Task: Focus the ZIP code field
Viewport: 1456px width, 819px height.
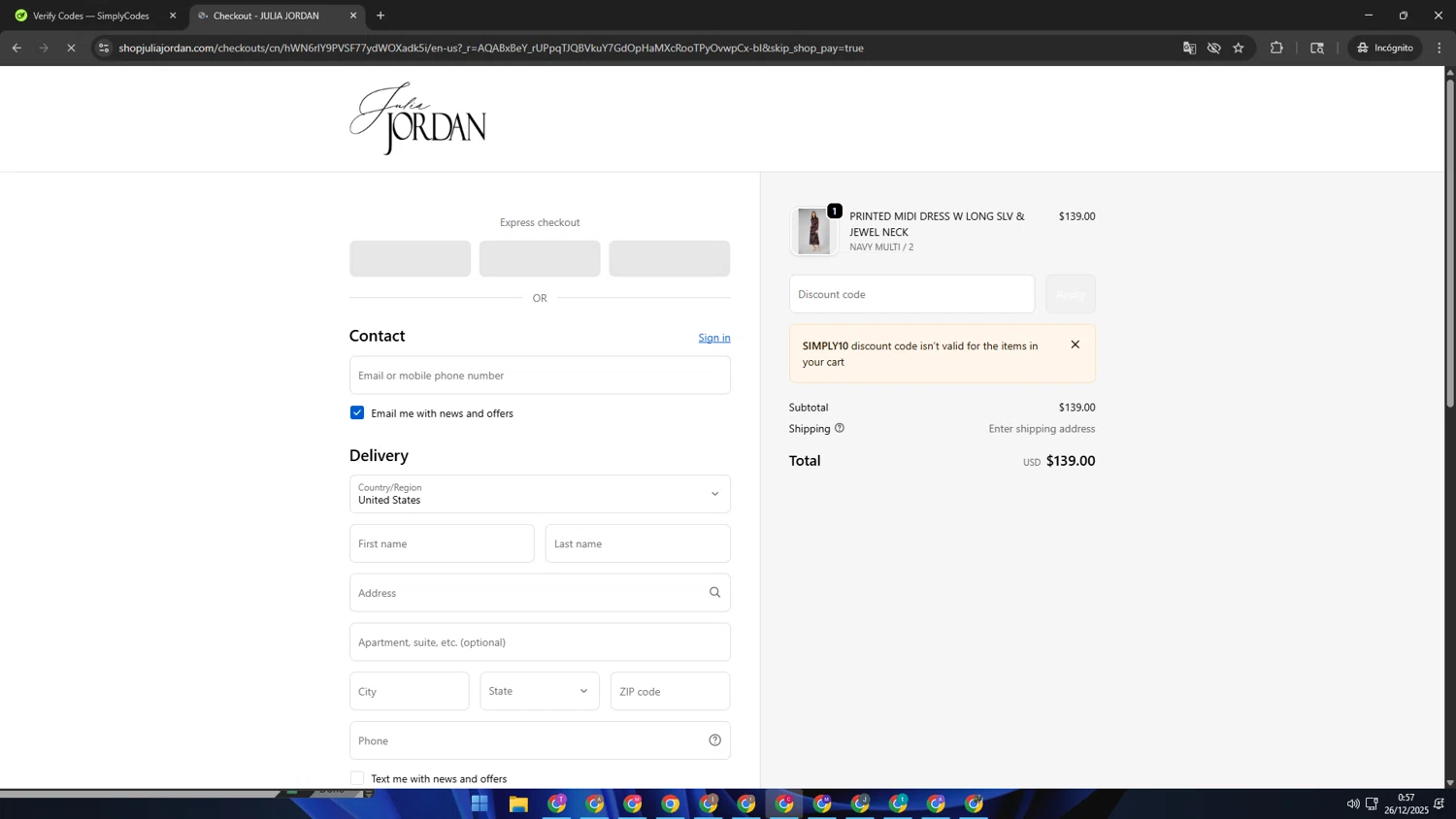Action: [670, 691]
